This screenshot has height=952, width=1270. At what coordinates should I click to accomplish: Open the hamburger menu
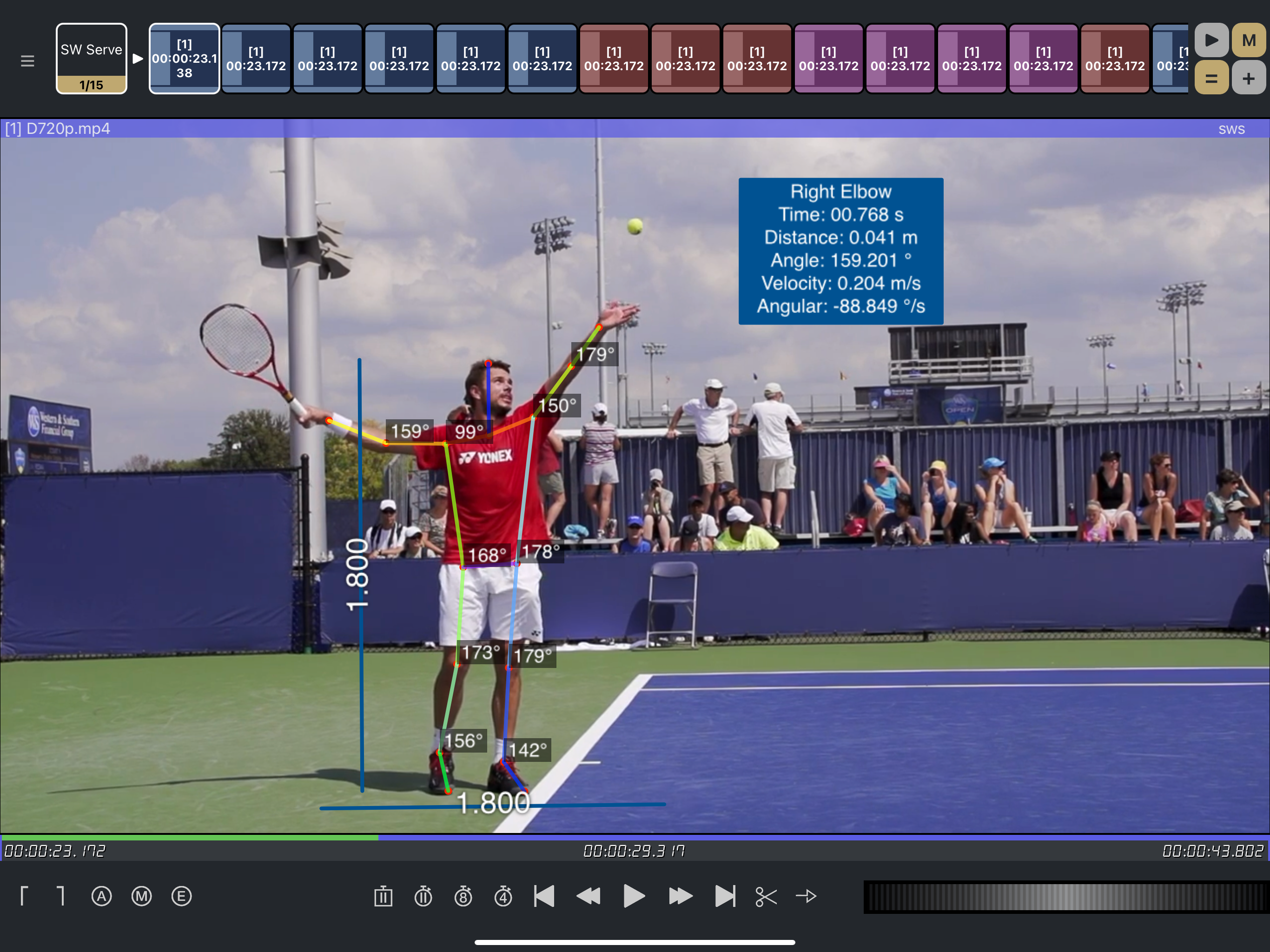click(27, 60)
